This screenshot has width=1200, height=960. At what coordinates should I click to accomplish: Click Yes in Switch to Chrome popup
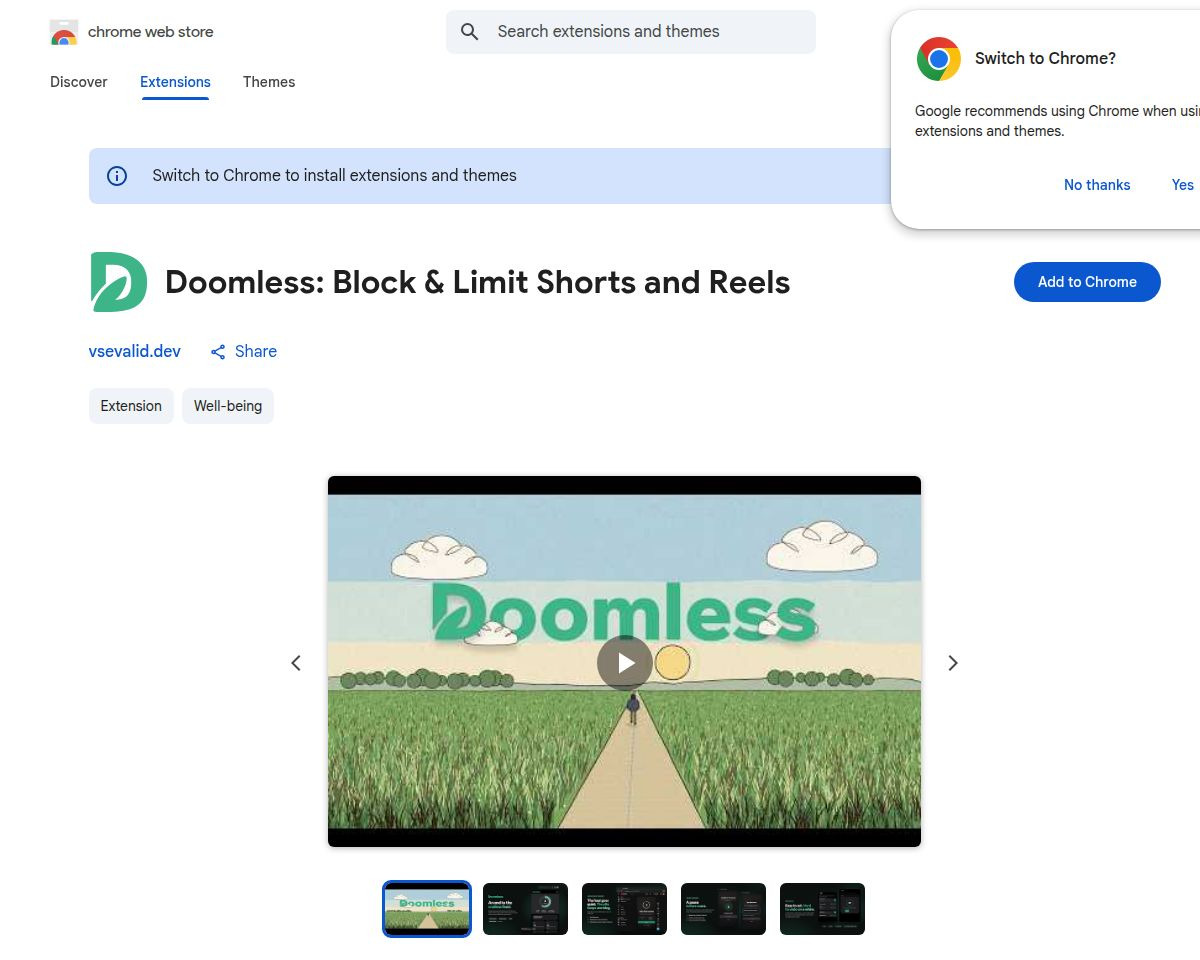[1183, 185]
